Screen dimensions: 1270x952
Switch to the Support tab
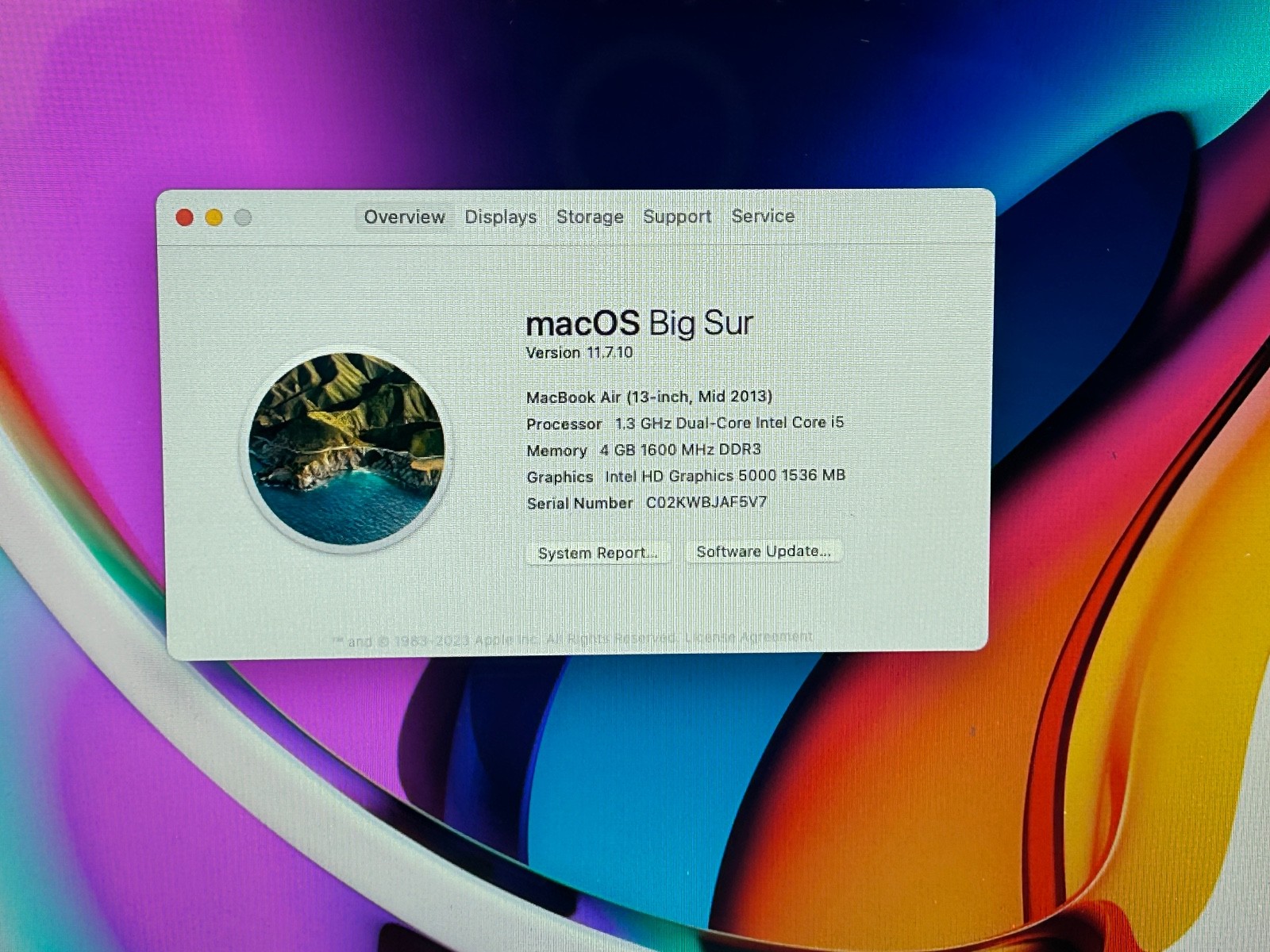pyautogui.click(x=677, y=216)
